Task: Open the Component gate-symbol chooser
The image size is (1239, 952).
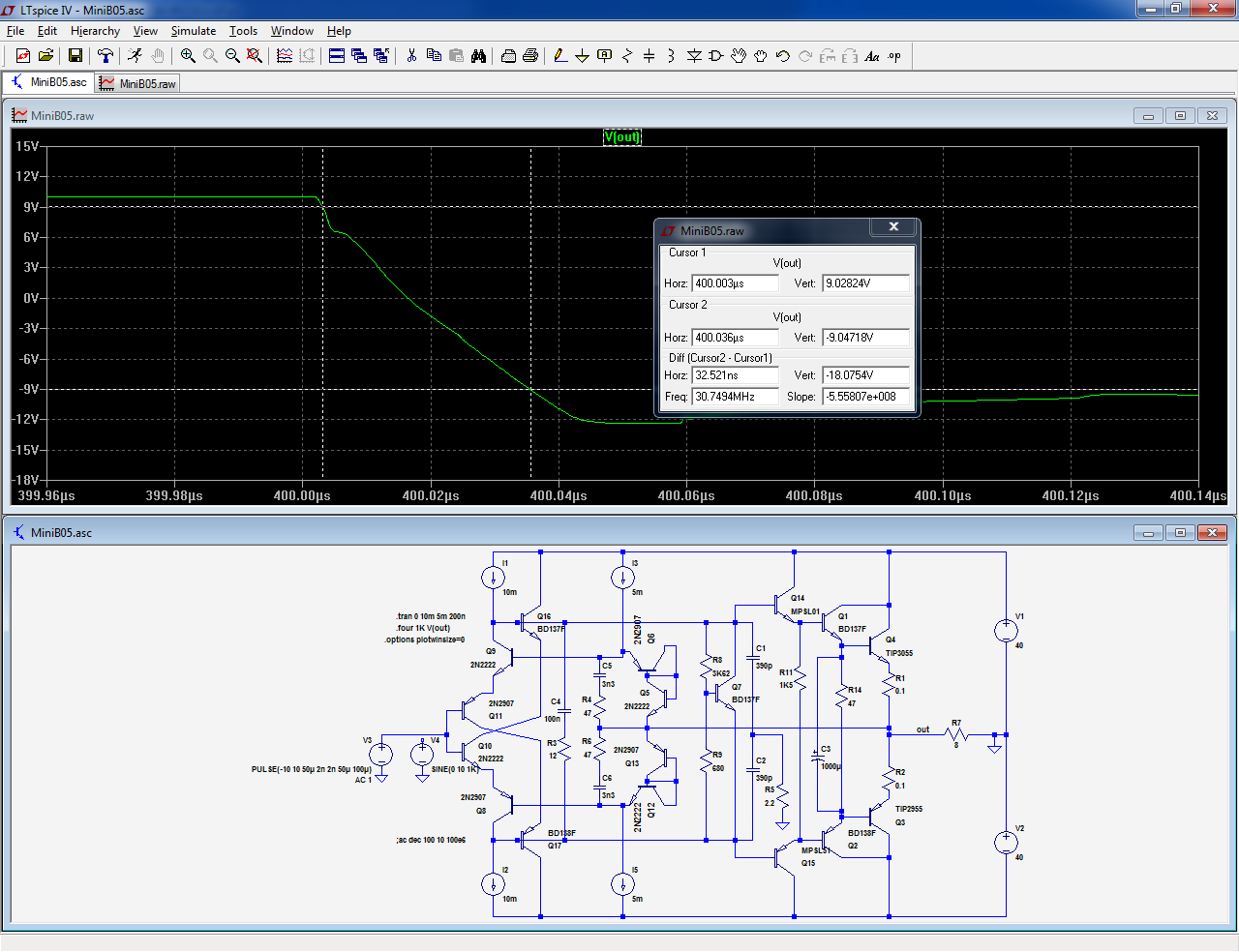Action: coord(716,56)
